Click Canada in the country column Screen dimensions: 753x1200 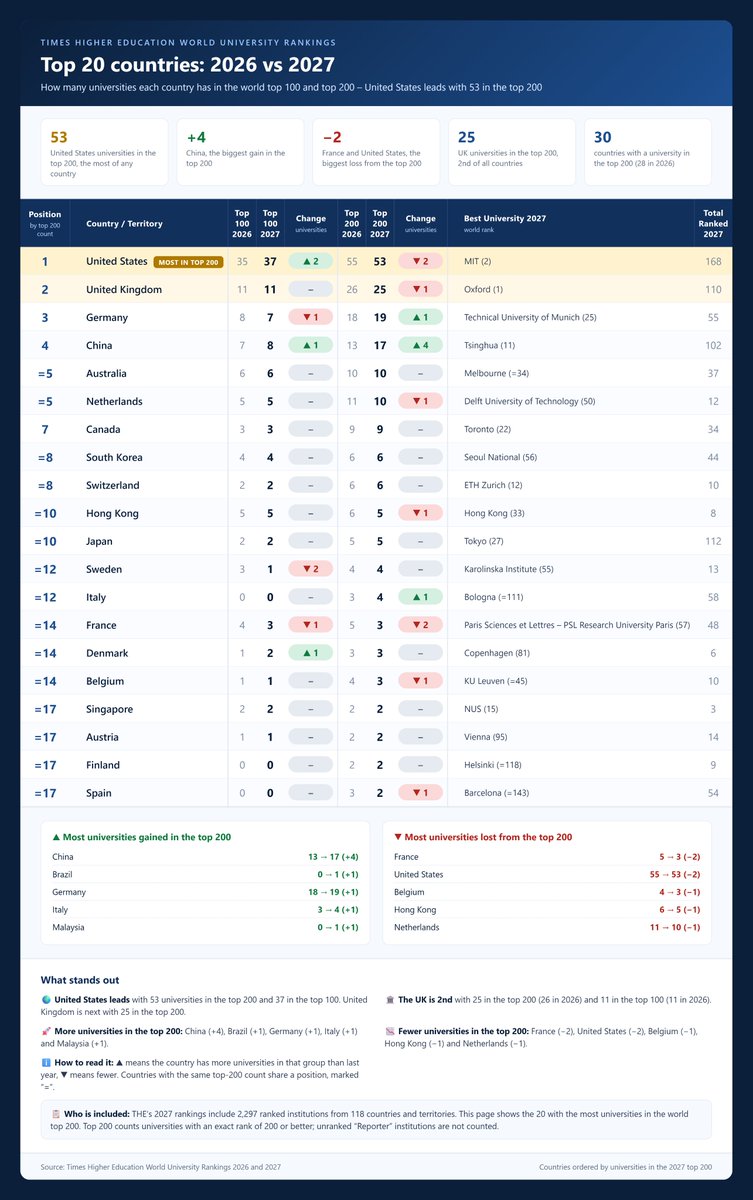pyautogui.click(x=103, y=429)
